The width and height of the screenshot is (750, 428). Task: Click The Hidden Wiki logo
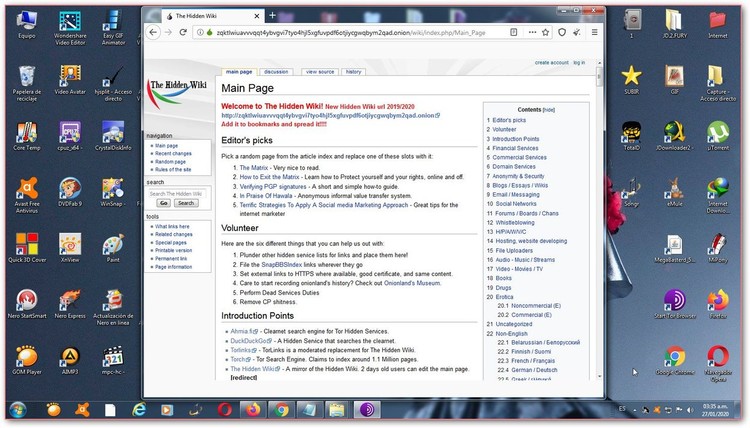pyautogui.click(x=178, y=93)
